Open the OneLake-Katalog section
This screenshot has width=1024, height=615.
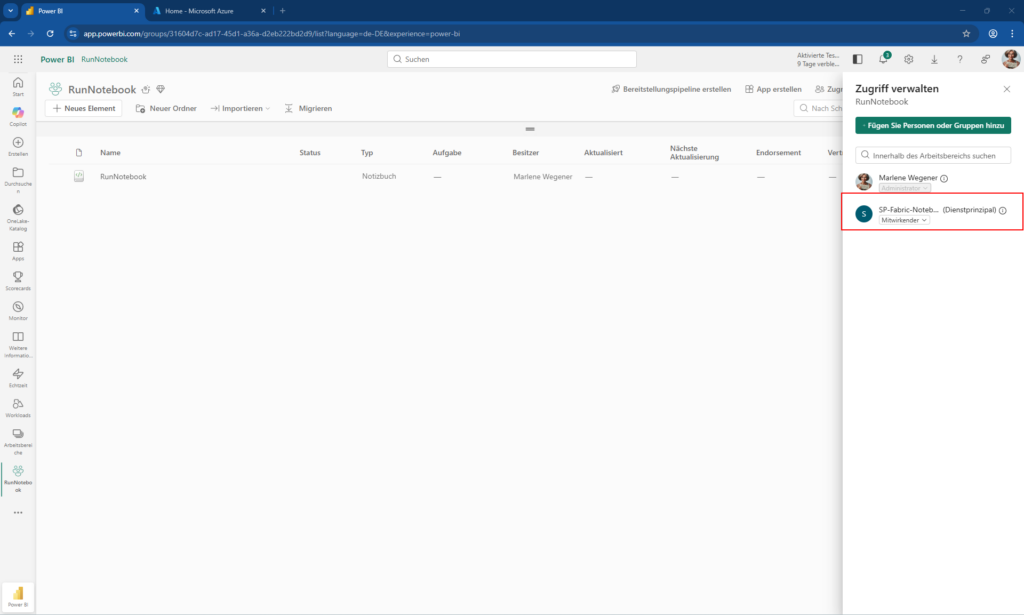[x=17, y=212]
